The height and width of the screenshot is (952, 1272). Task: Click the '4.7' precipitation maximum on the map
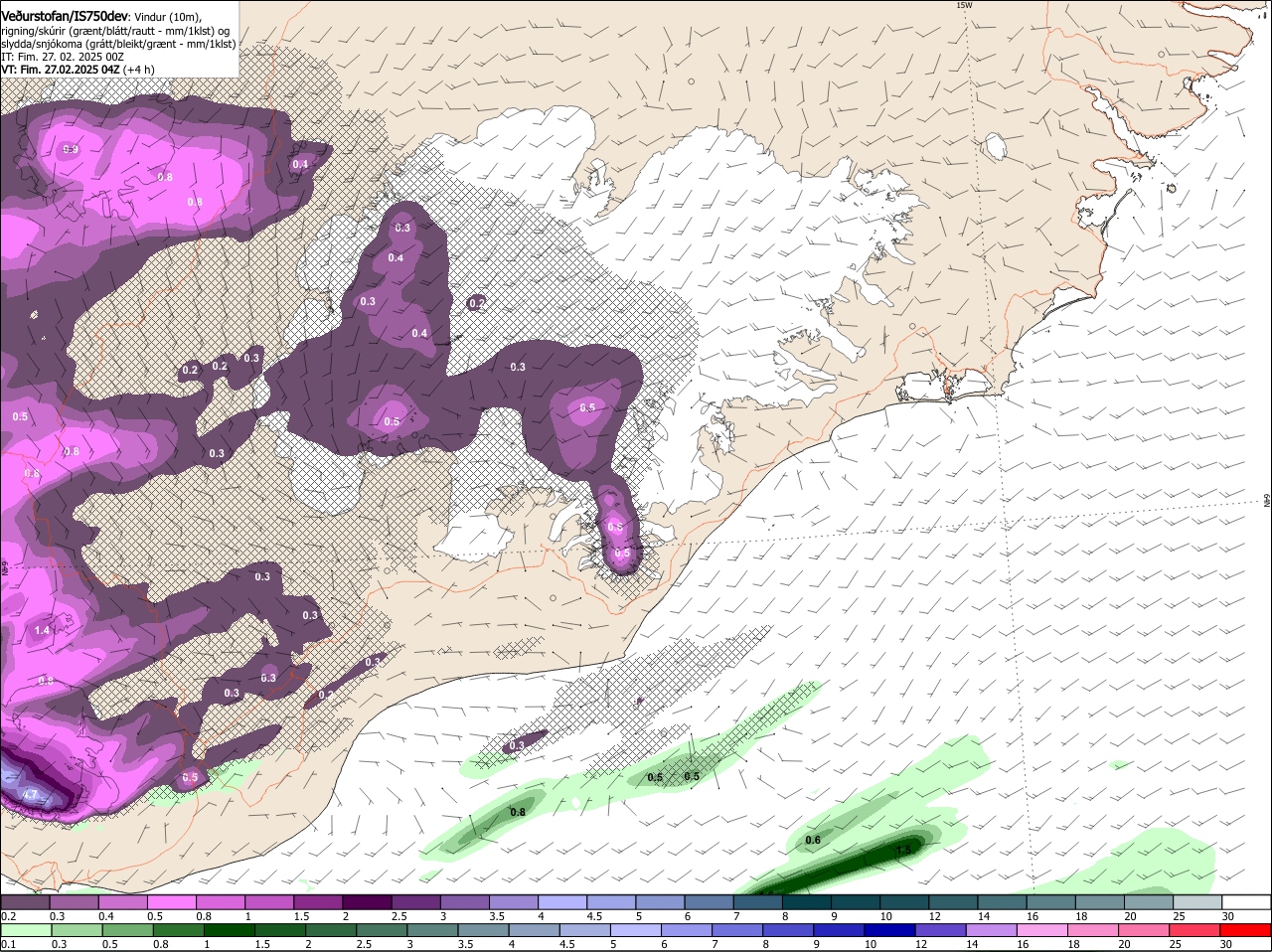tap(30, 795)
